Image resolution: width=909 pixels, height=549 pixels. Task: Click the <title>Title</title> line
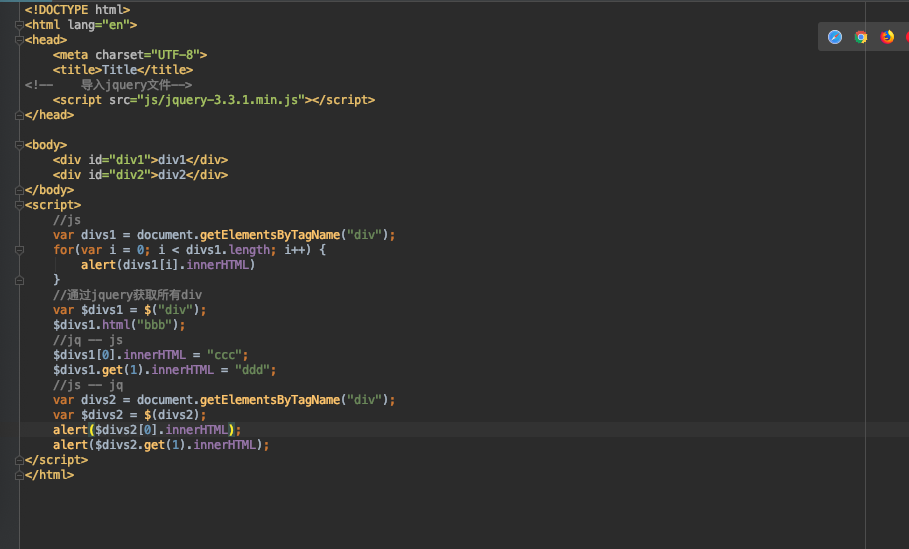123,70
